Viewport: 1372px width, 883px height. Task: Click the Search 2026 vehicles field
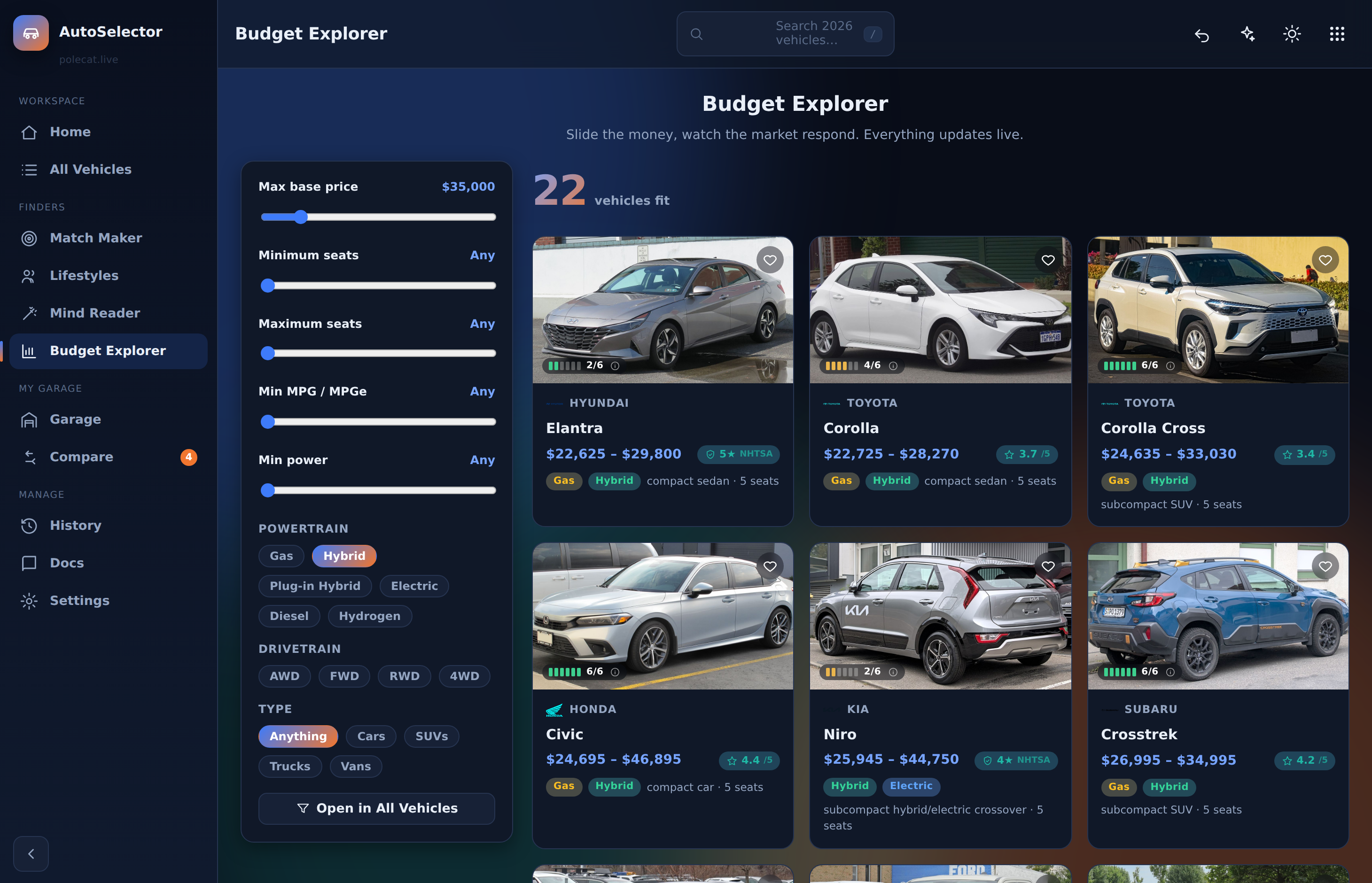(785, 34)
